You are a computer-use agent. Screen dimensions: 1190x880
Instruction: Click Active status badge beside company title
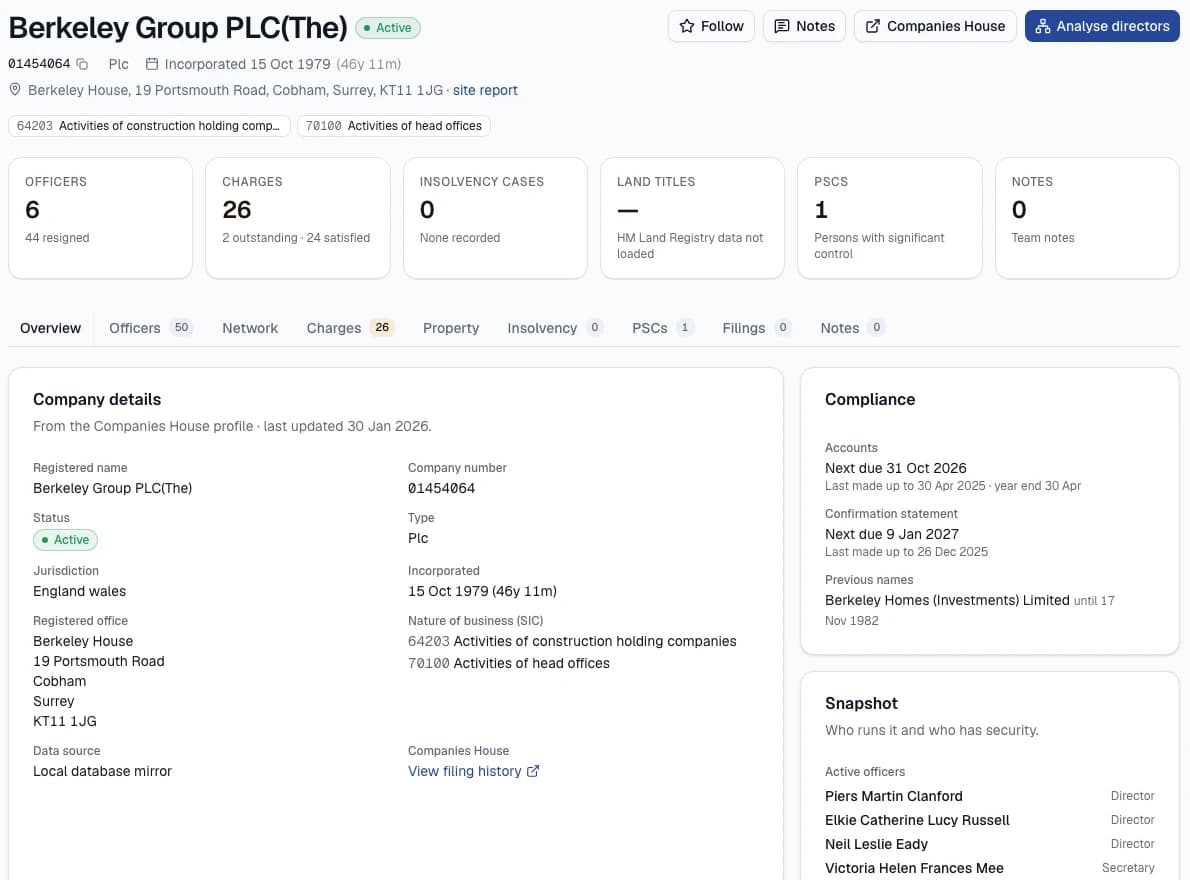click(x=387, y=28)
